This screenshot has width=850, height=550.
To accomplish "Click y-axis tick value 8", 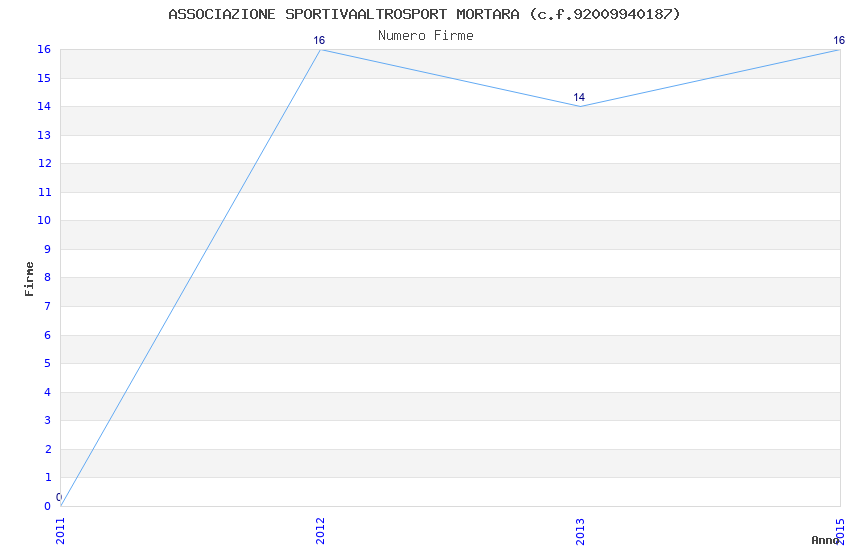I will [x=48, y=277].
